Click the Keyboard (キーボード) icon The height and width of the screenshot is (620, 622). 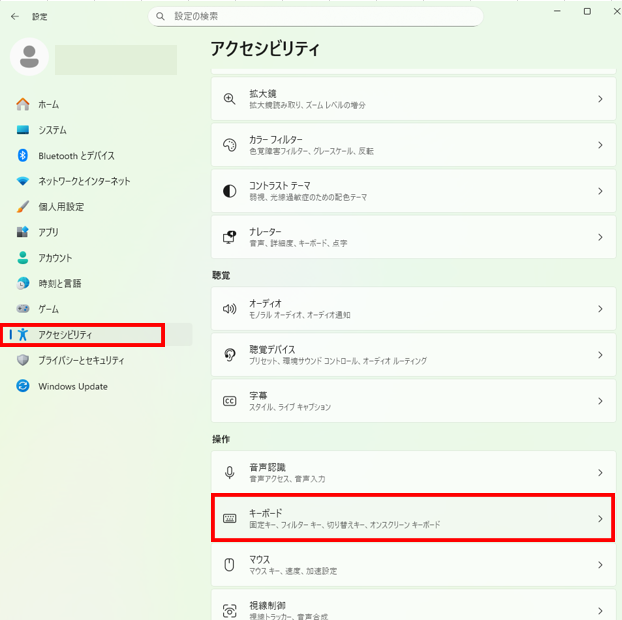pos(229,518)
